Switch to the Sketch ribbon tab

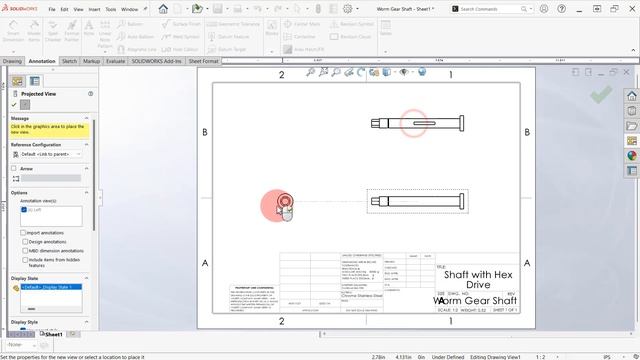[69, 61]
